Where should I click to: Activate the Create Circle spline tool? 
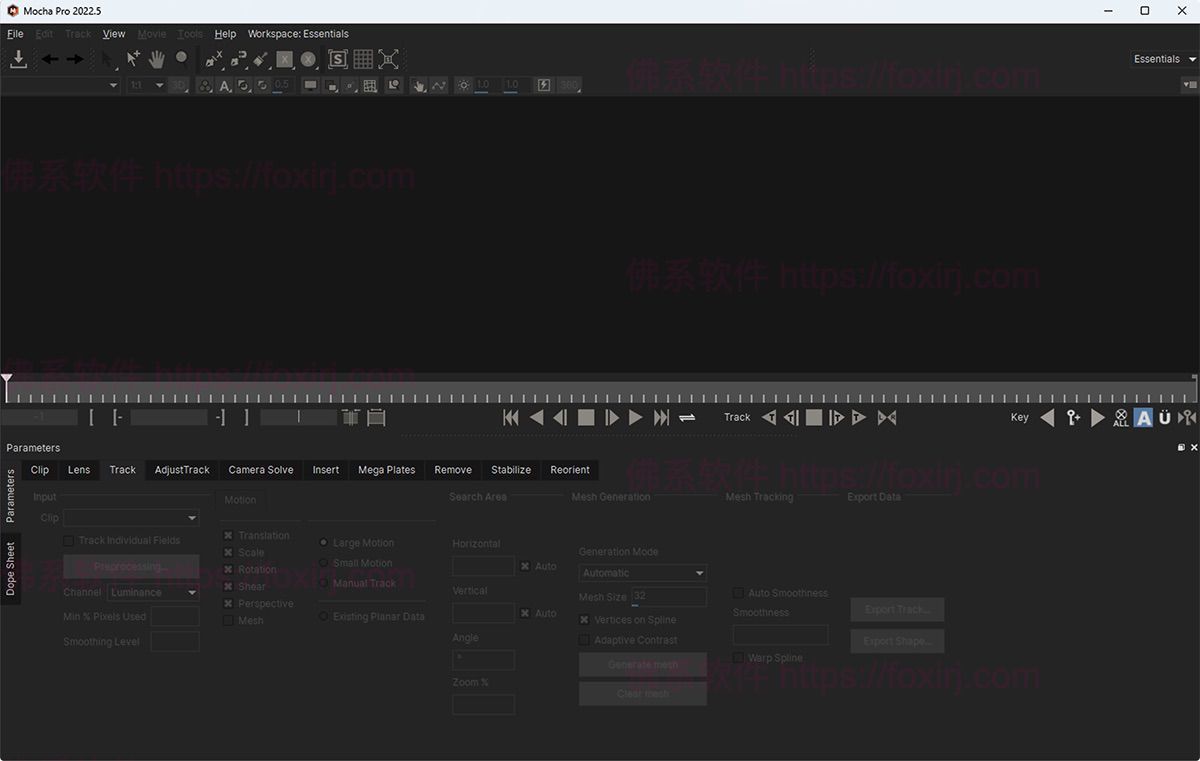click(x=308, y=58)
